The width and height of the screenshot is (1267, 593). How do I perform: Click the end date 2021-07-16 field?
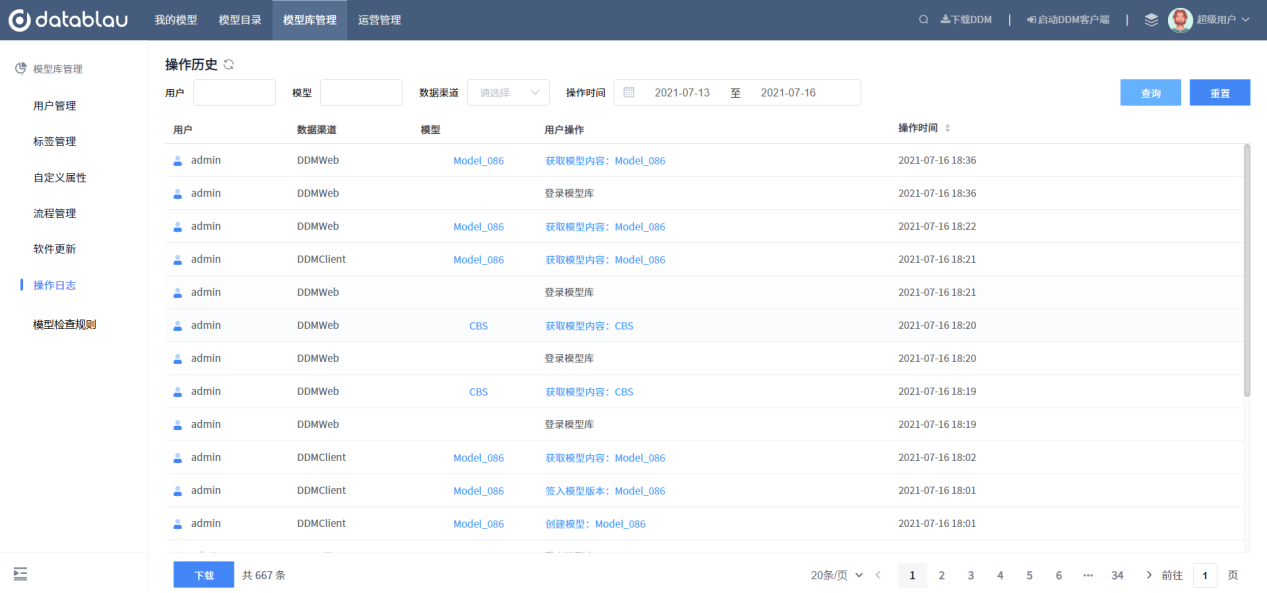tap(788, 93)
